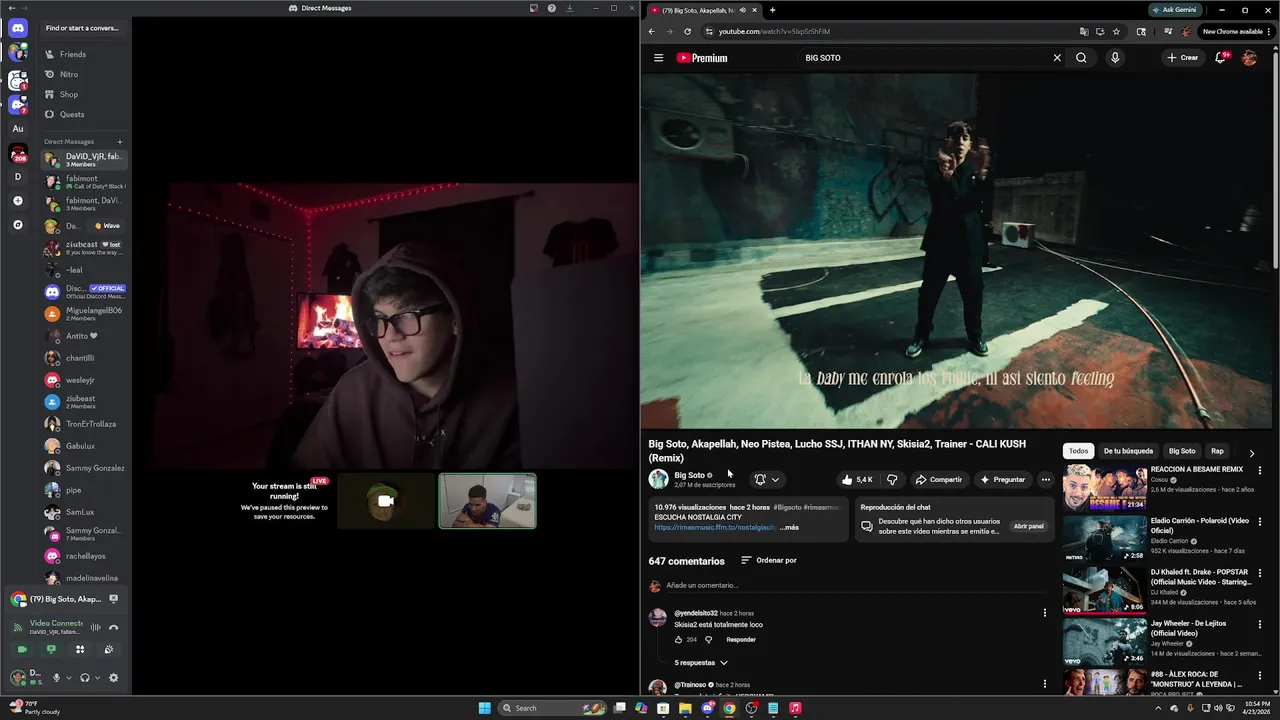Open more actions three-dot menu under video

(x=1046, y=479)
